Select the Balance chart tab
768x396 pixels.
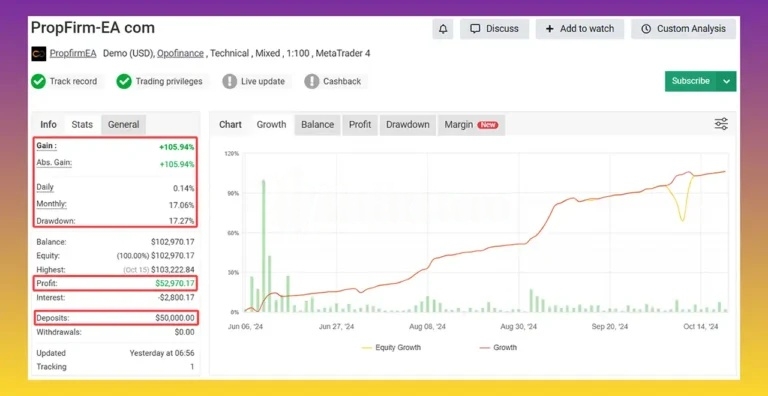click(x=317, y=124)
